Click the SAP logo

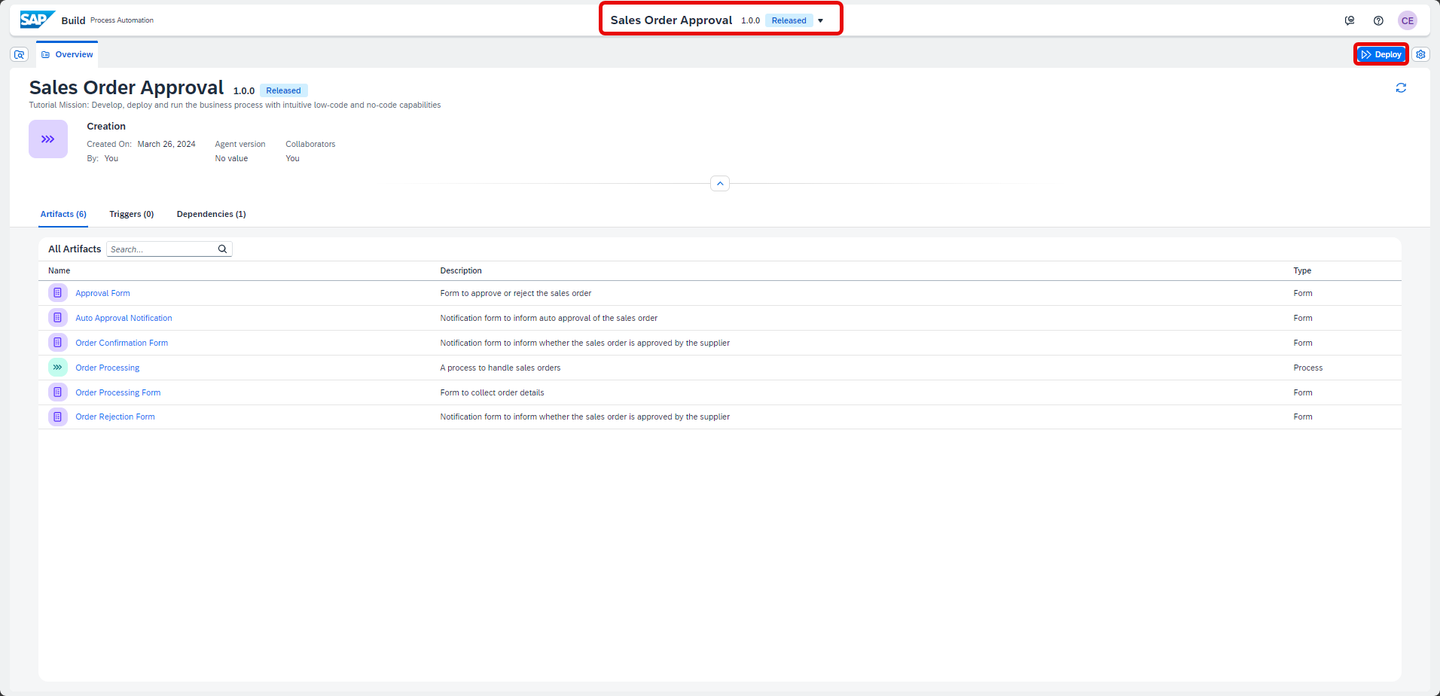click(38, 20)
